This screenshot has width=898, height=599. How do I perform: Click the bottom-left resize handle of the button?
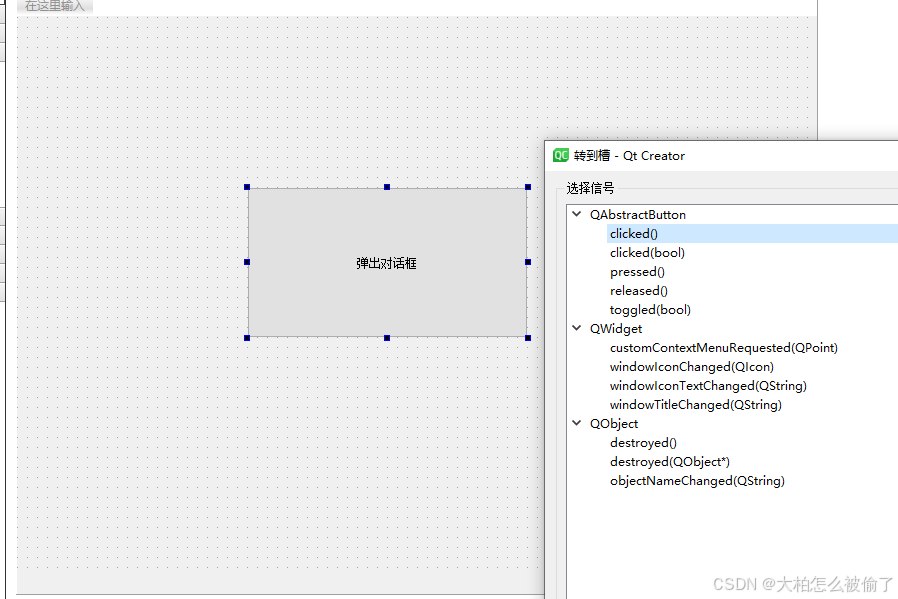click(247, 338)
